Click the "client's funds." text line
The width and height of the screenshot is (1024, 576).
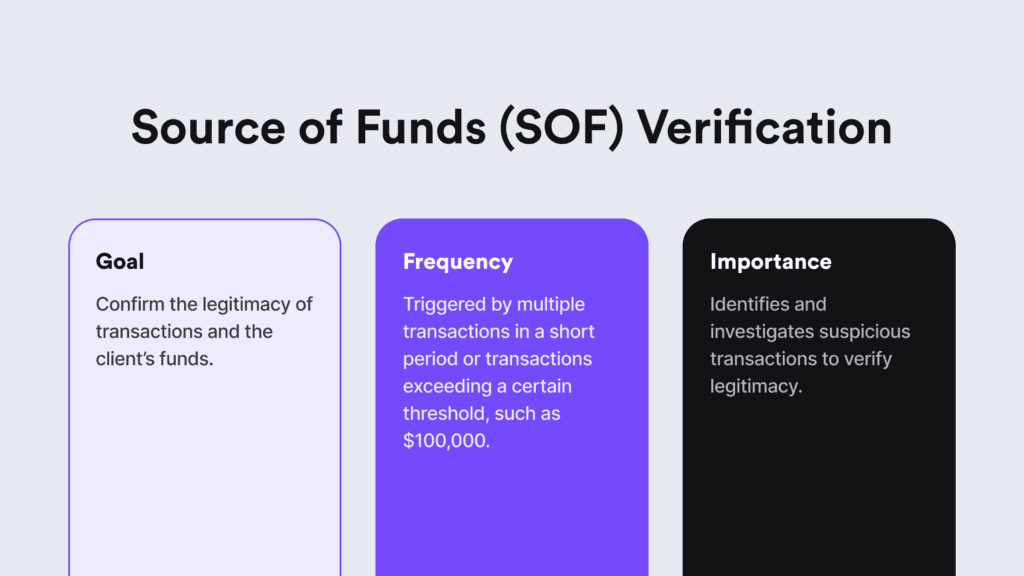click(x=155, y=358)
